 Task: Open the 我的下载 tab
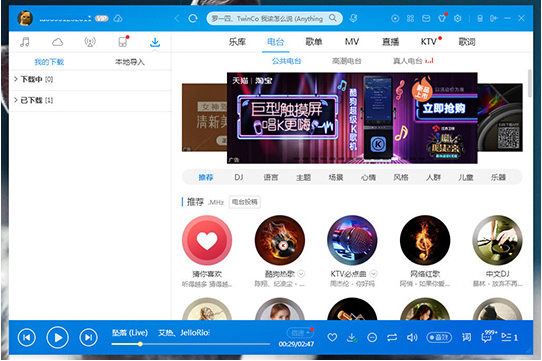pos(49,62)
